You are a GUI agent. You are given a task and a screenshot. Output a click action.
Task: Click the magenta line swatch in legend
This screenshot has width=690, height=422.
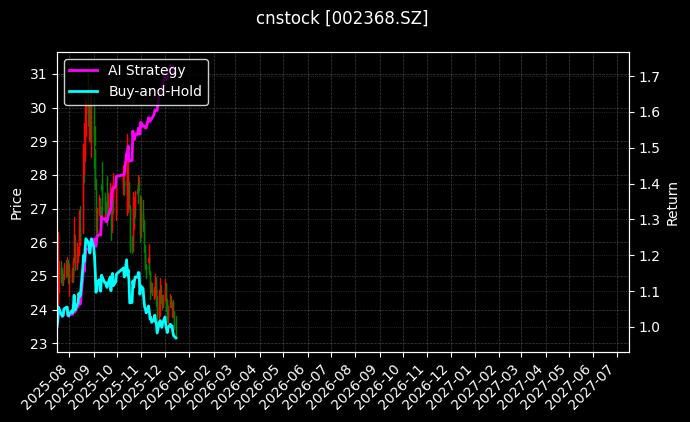(84, 70)
